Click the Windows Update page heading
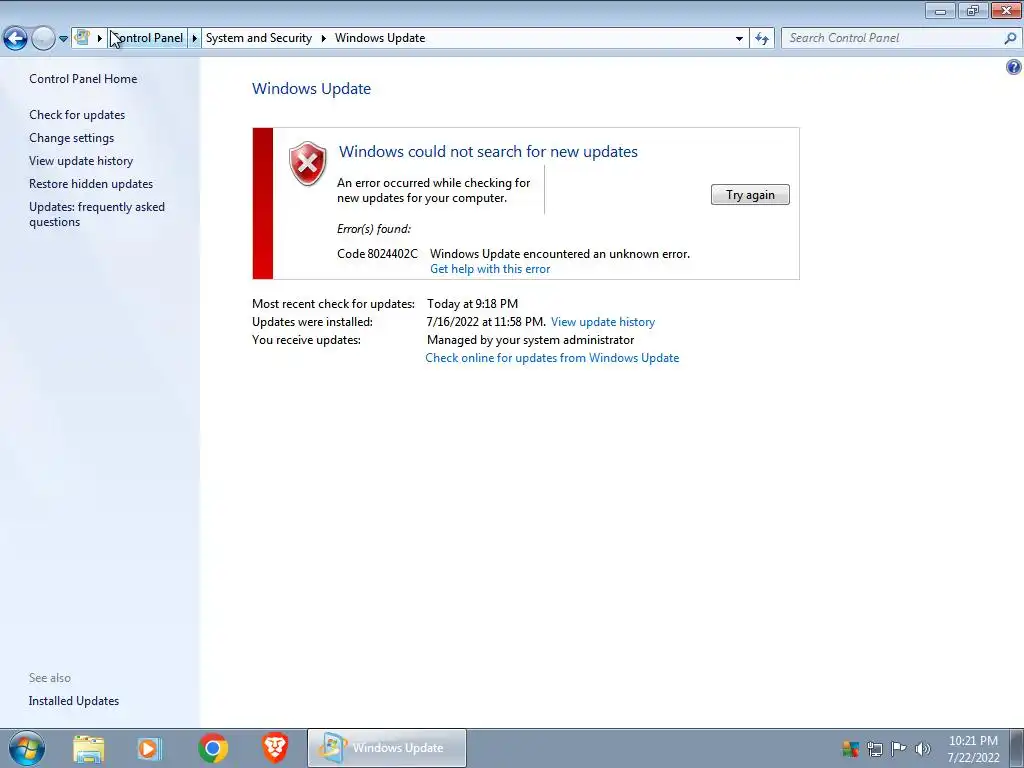The image size is (1024, 768). tap(312, 89)
